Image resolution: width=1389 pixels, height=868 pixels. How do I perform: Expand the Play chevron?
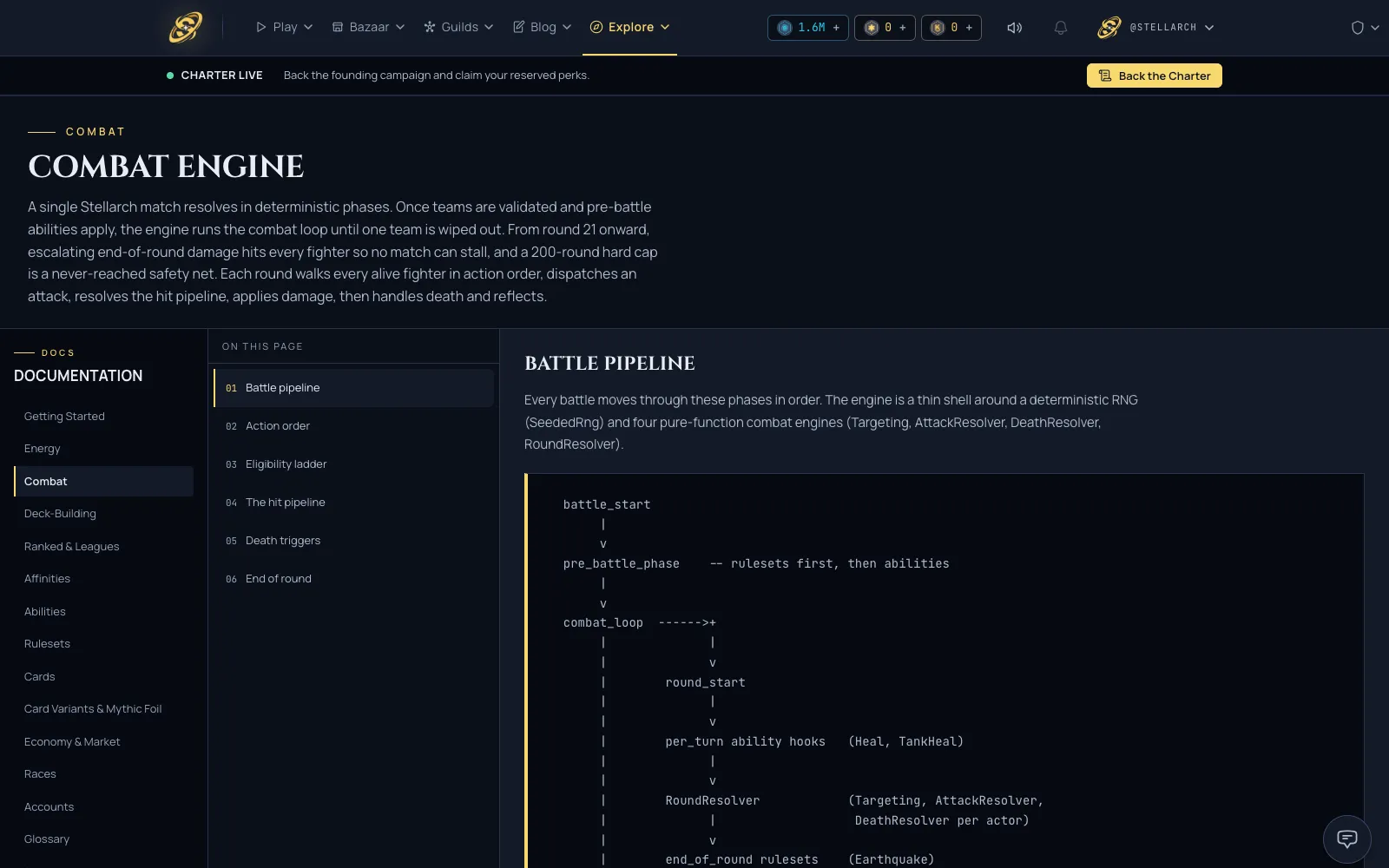click(x=308, y=27)
